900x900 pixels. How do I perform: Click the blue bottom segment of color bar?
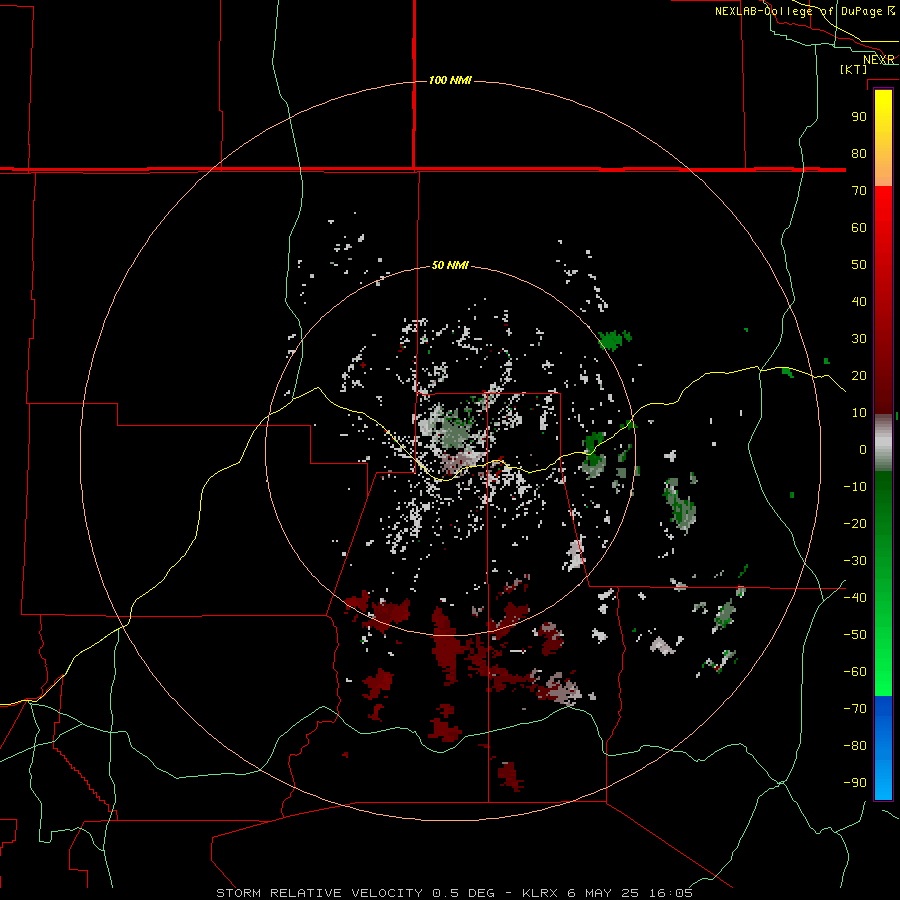pos(883,748)
